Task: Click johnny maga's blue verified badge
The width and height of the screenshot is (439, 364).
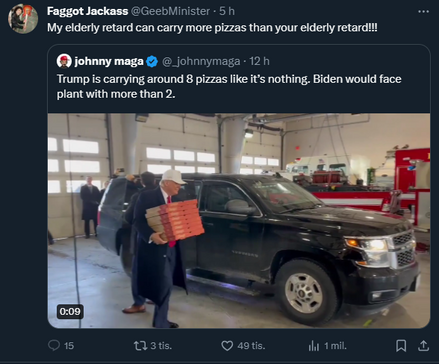Action: 152,61
